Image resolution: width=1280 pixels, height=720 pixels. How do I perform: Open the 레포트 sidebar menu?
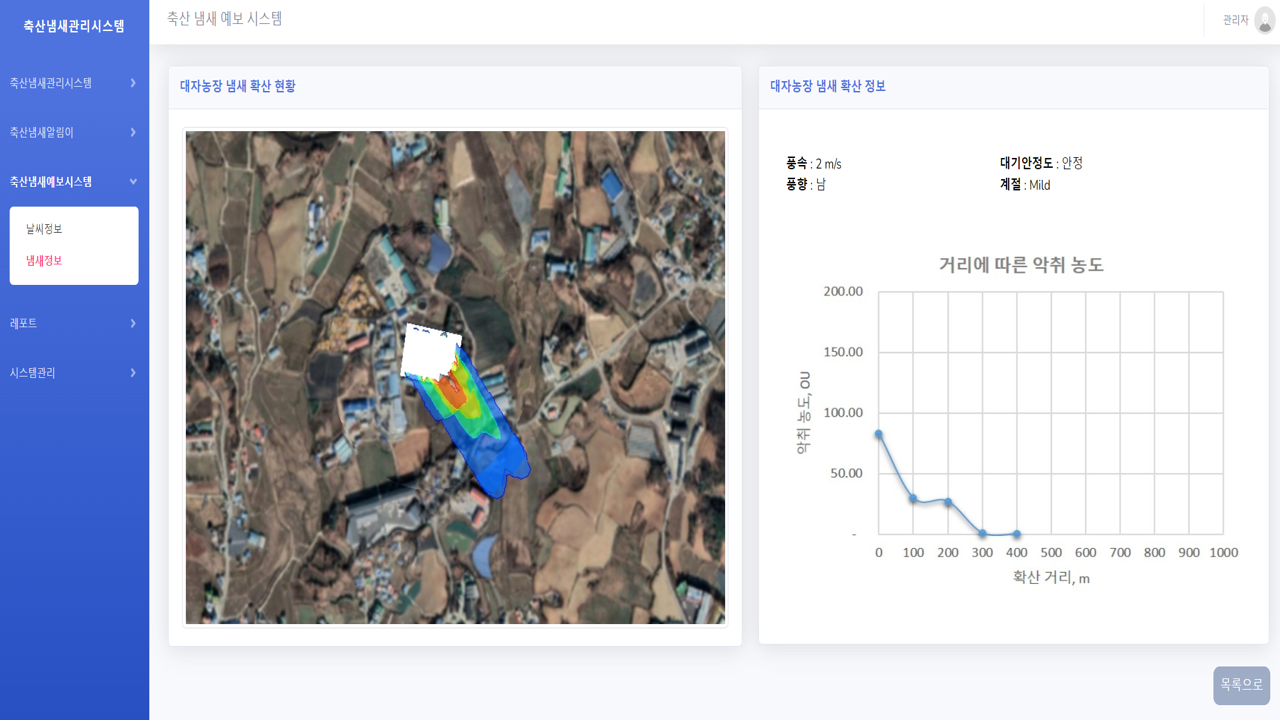24,323
